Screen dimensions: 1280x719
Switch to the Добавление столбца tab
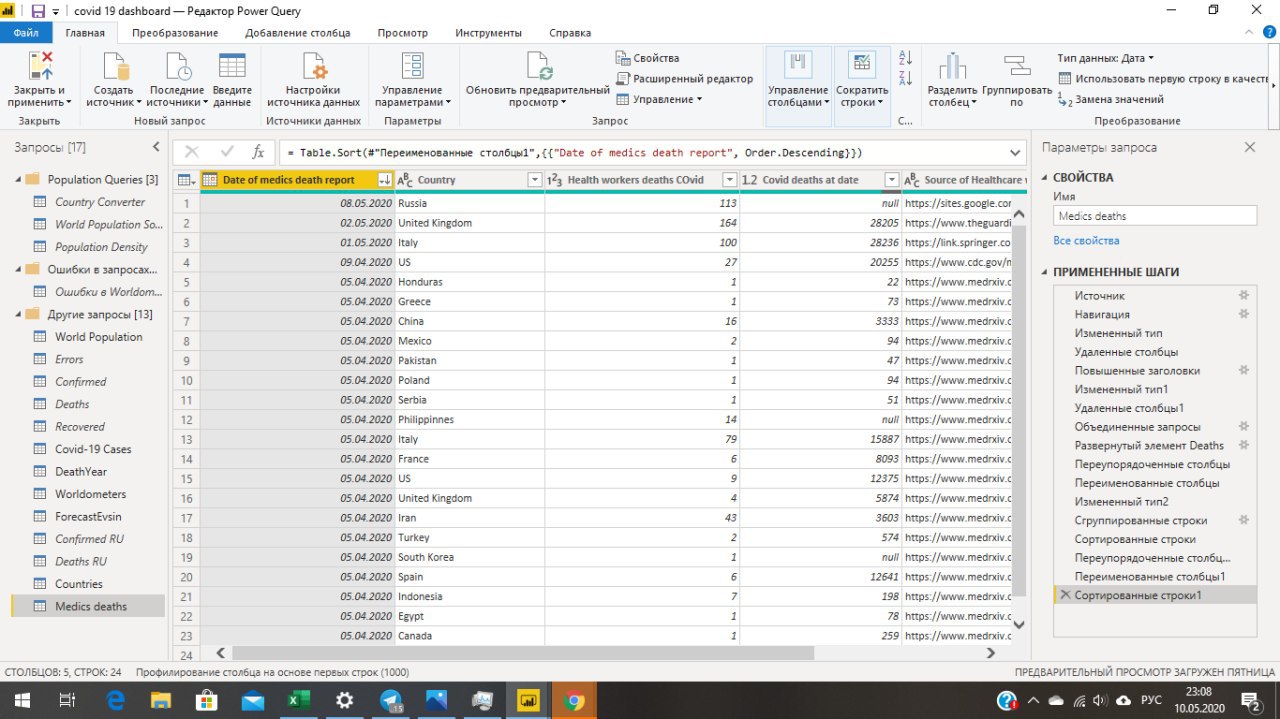pos(298,33)
